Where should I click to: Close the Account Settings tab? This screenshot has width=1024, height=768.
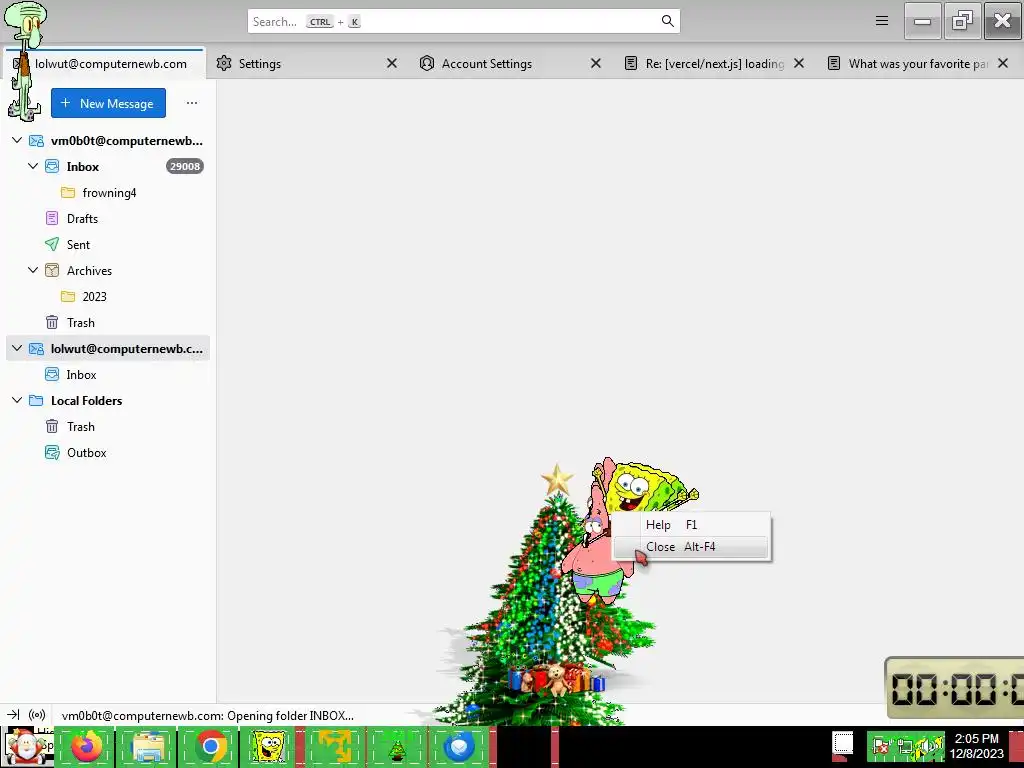tap(596, 63)
